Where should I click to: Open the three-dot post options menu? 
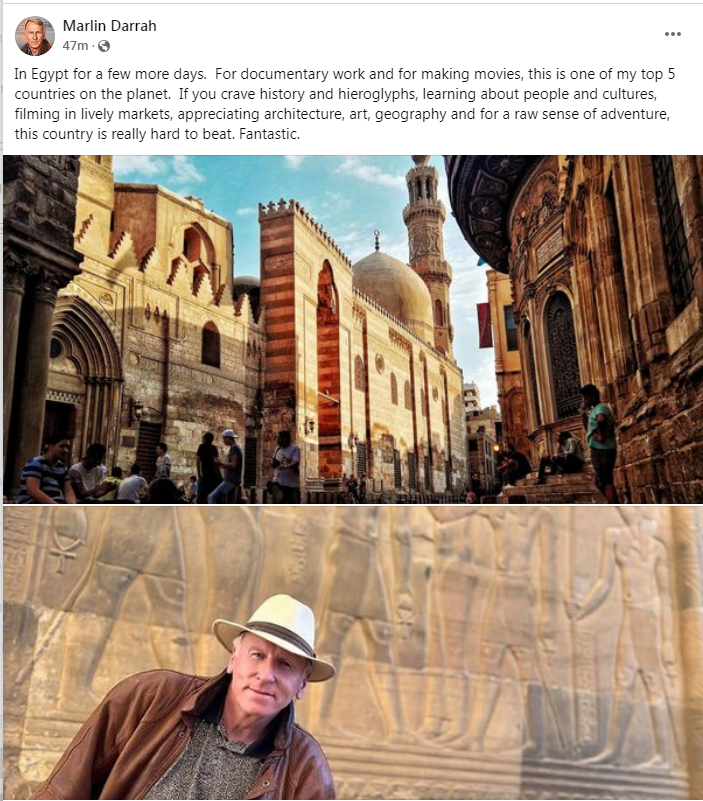pos(672,34)
